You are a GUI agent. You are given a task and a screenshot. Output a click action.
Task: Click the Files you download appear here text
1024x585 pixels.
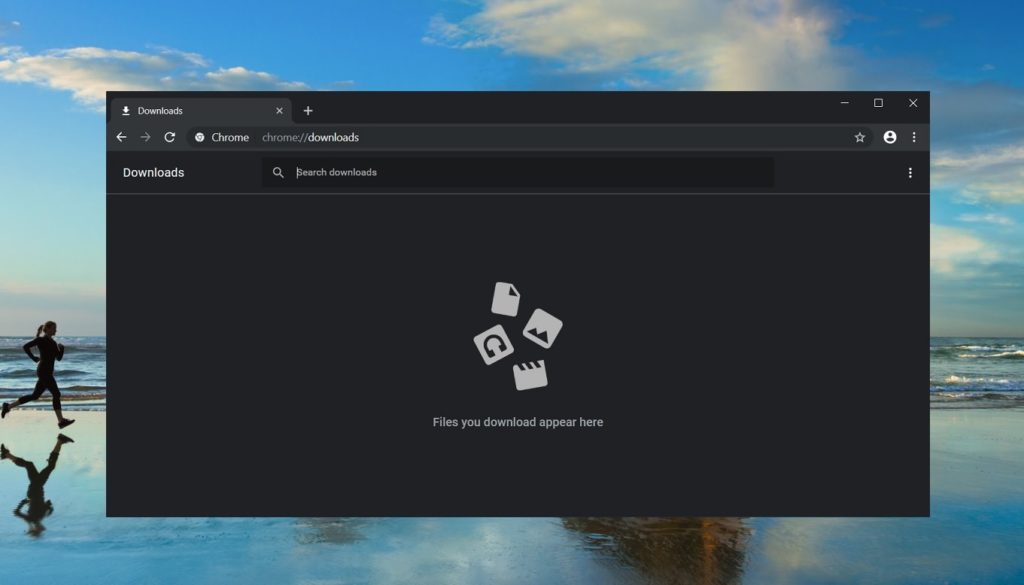pyautogui.click(x=517, y=422)
